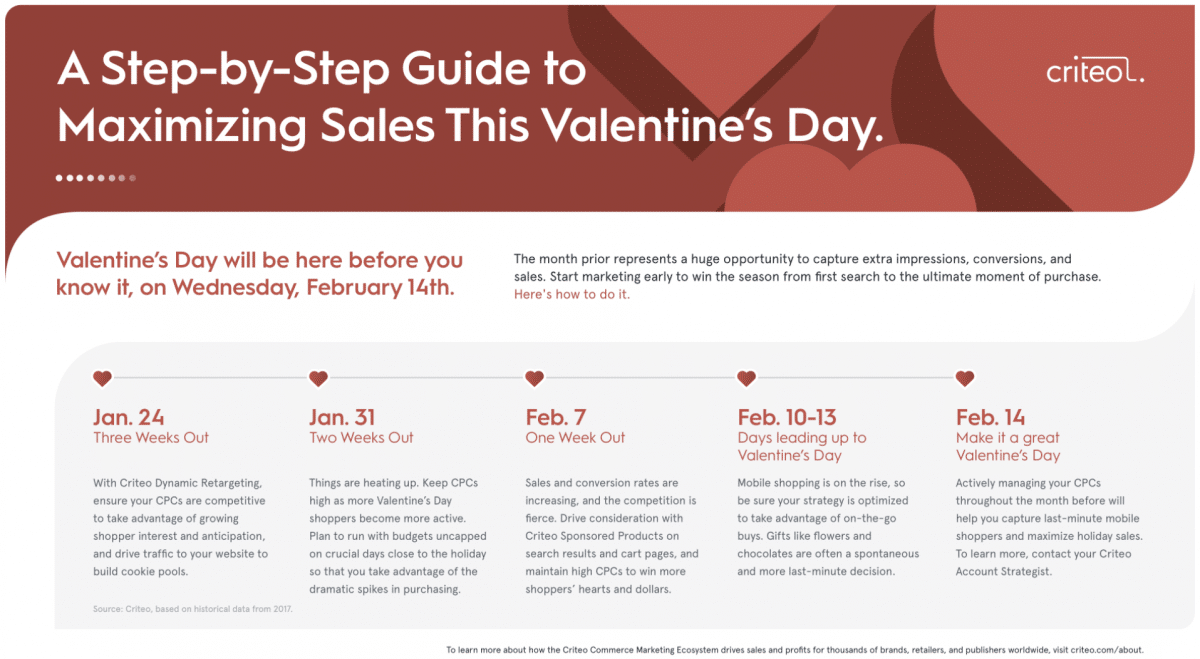Click the Criteo logo

point(1095,71)
